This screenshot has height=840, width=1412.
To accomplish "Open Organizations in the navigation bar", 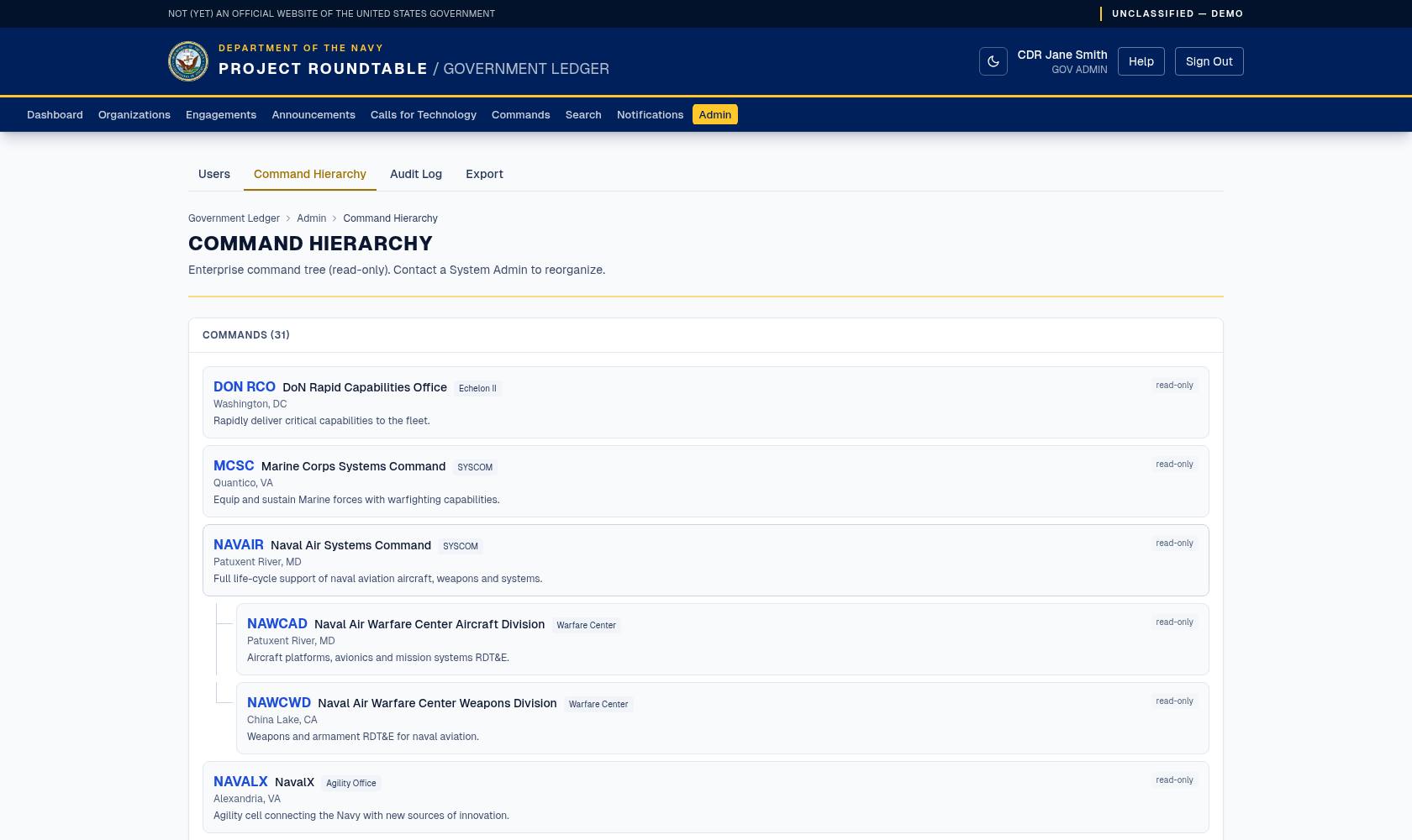I will 134,115.
